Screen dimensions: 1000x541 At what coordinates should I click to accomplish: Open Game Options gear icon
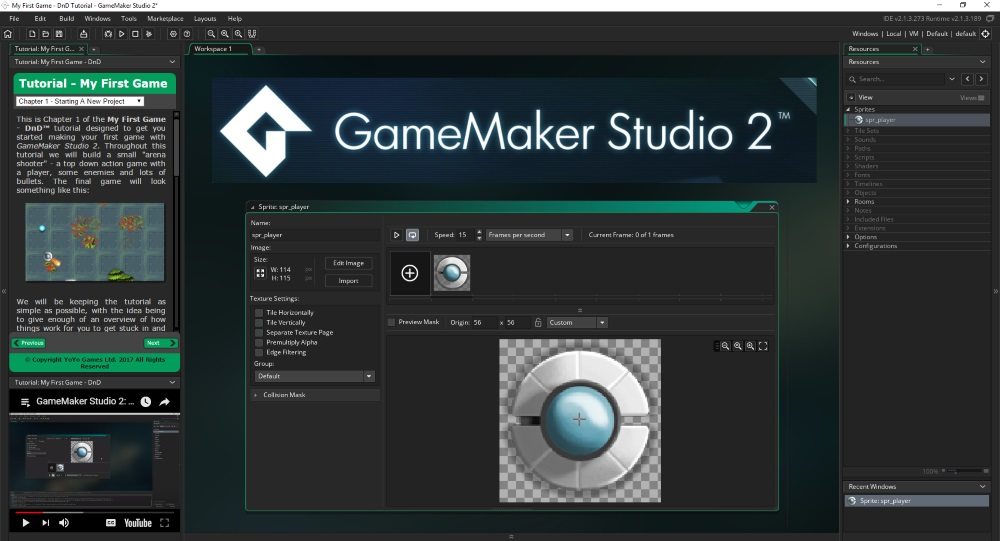click(173, 34)
